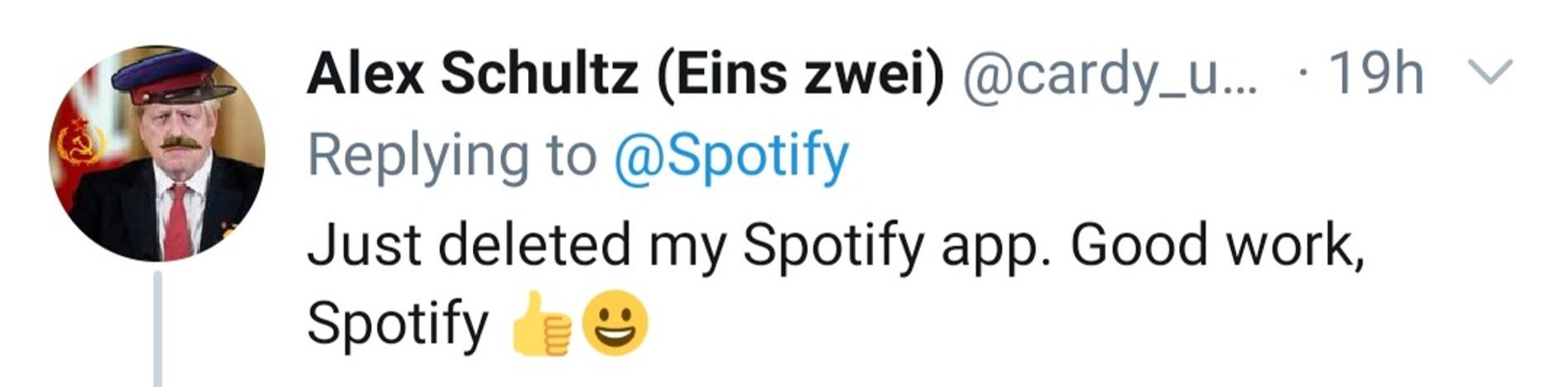The image size is (1568, 387).
Task: Click the word "Spotify" before the emojis
Action: [x=398, y=324]
